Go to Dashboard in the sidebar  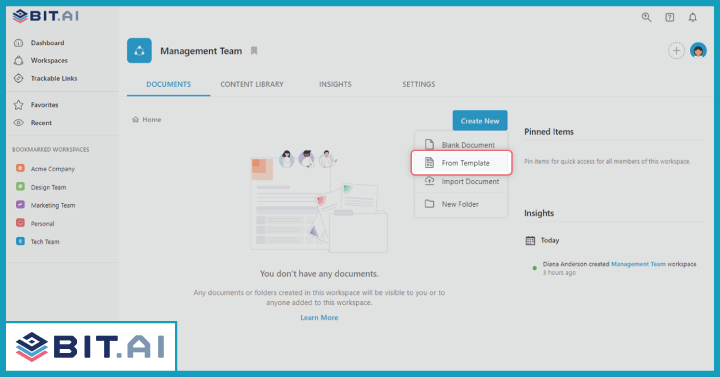point(47,43)
